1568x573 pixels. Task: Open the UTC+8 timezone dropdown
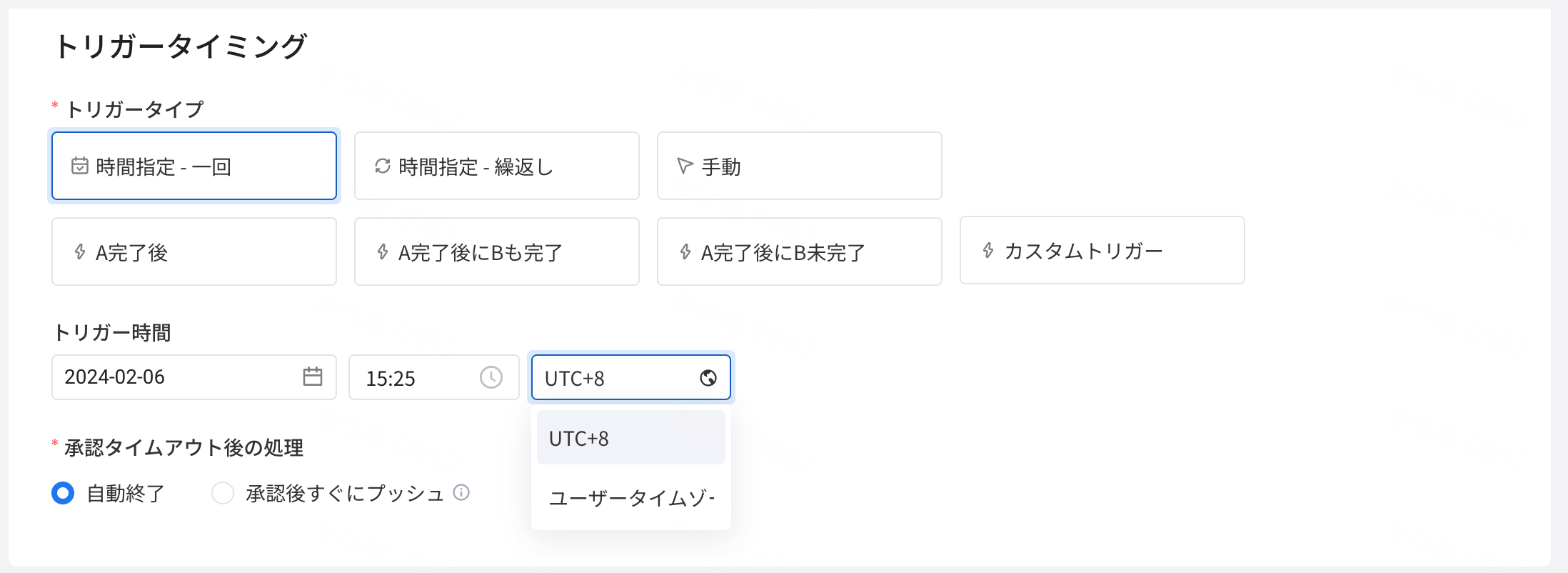[x=631, y=377]
